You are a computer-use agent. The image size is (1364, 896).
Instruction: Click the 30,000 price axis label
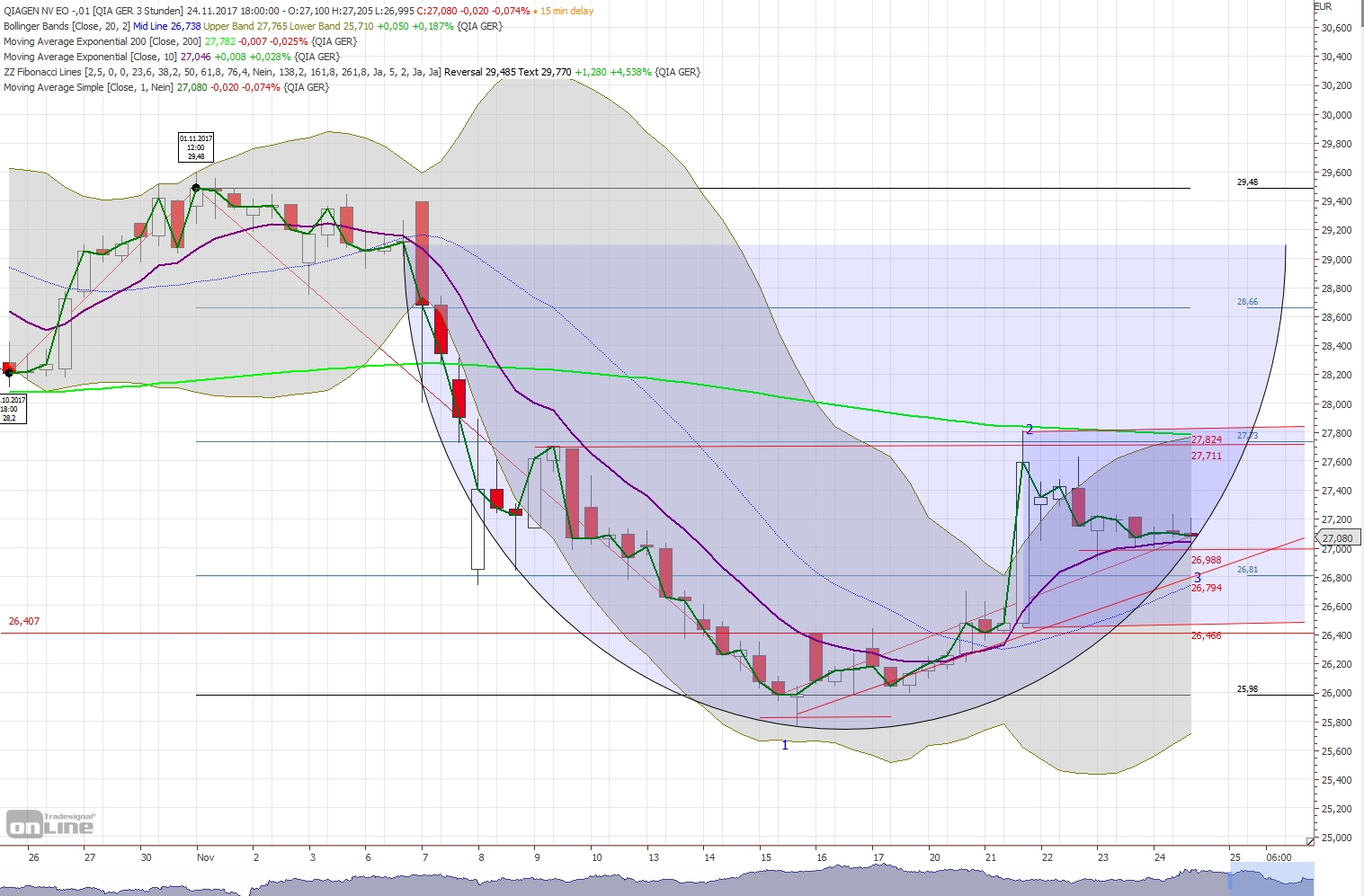point(1337,115)
